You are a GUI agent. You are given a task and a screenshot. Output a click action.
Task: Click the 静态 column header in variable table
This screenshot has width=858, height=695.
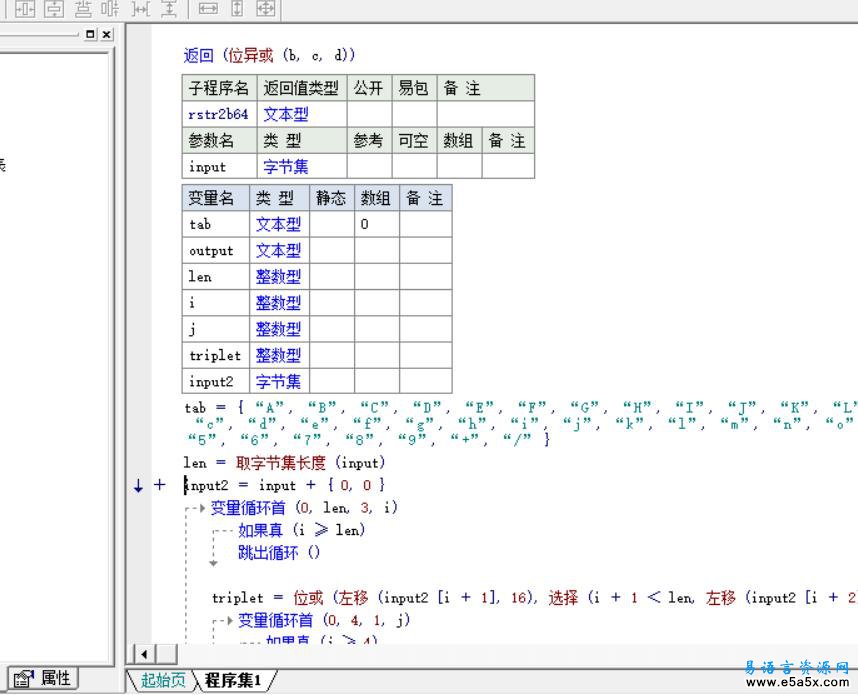click(332, 198)
